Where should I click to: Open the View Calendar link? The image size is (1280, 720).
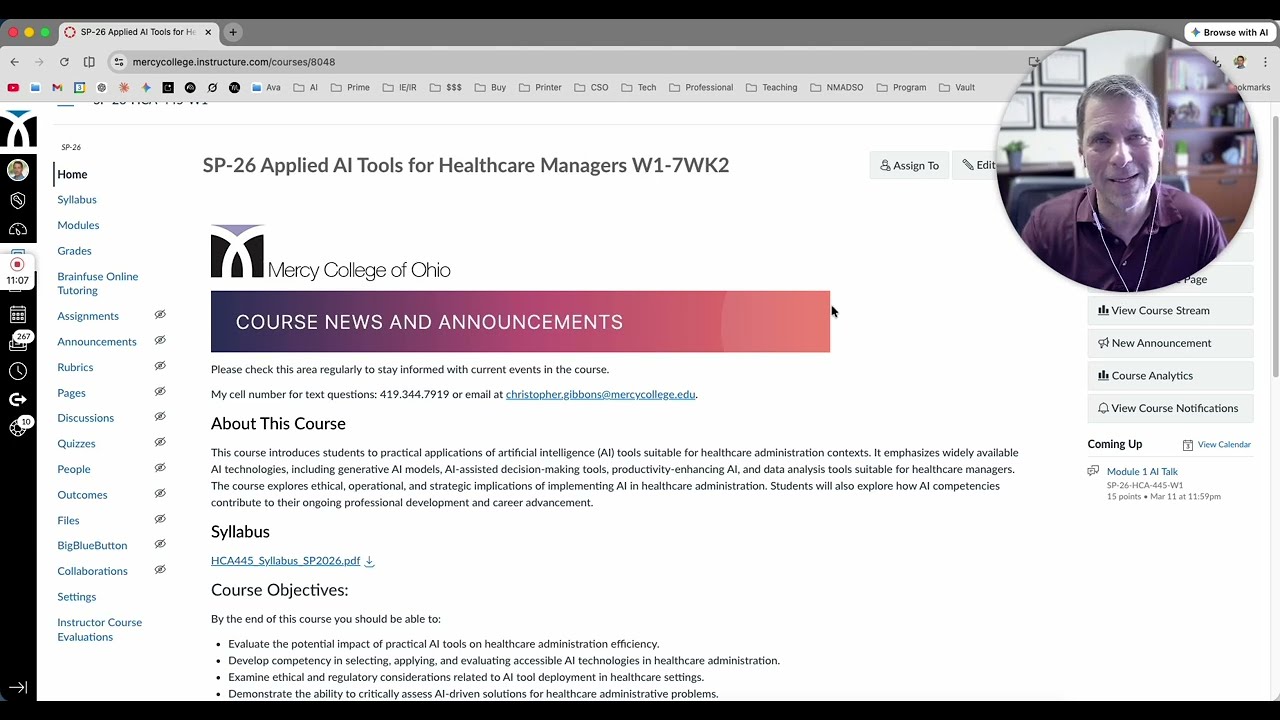tap(1224, 445)
